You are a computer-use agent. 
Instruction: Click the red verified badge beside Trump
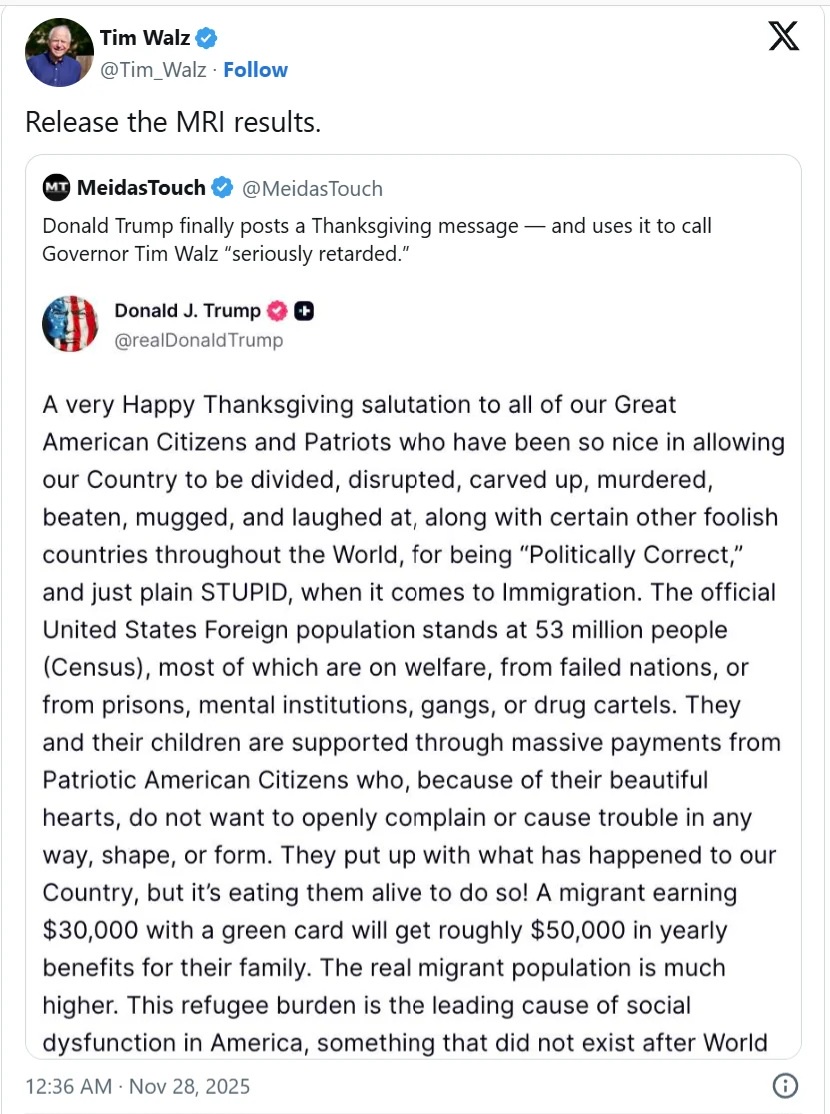[278, 311]
